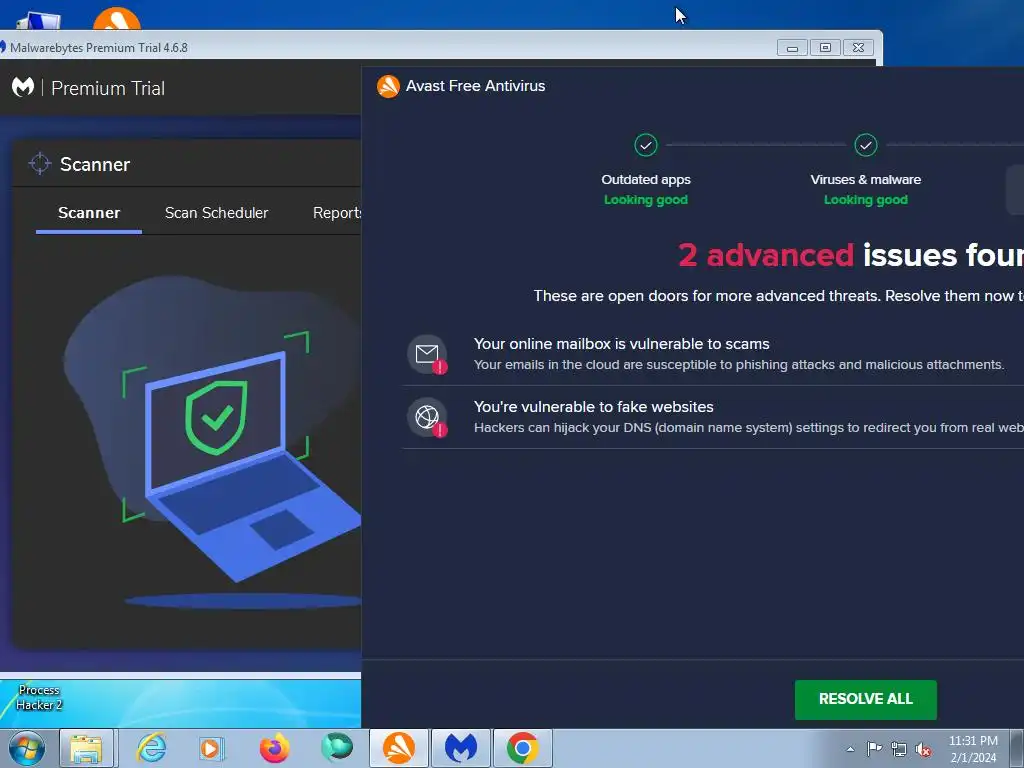Click the mailbox envelope warning icon

(427, 354)
